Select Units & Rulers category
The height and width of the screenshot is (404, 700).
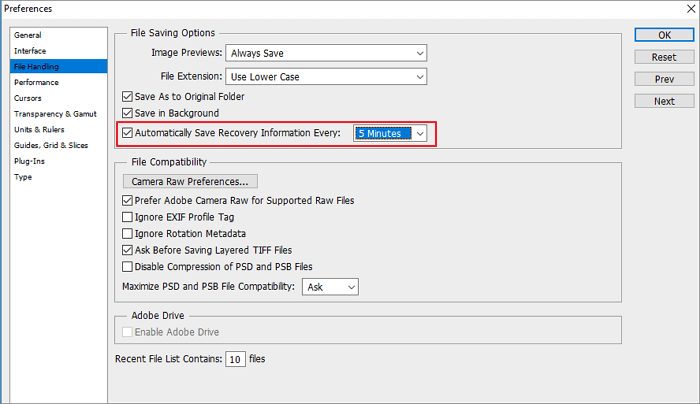[40, 130]
